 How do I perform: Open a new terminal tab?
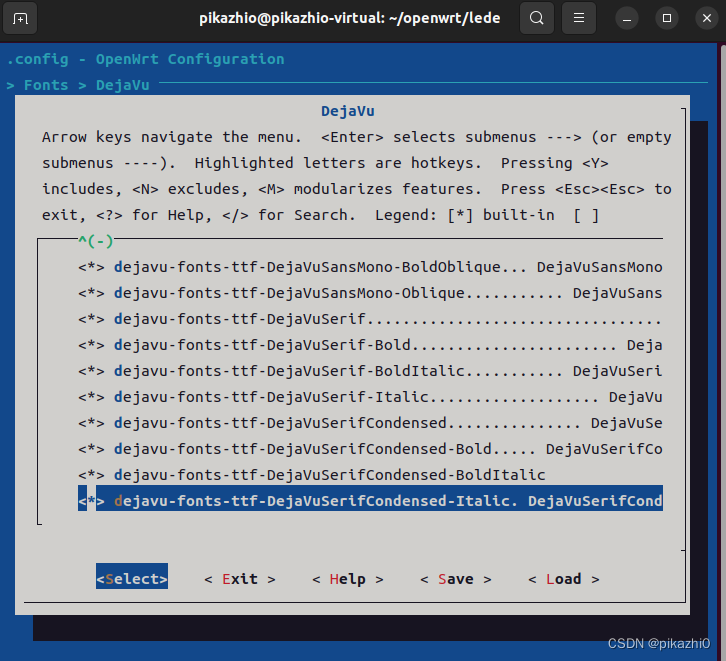(20, 19)
